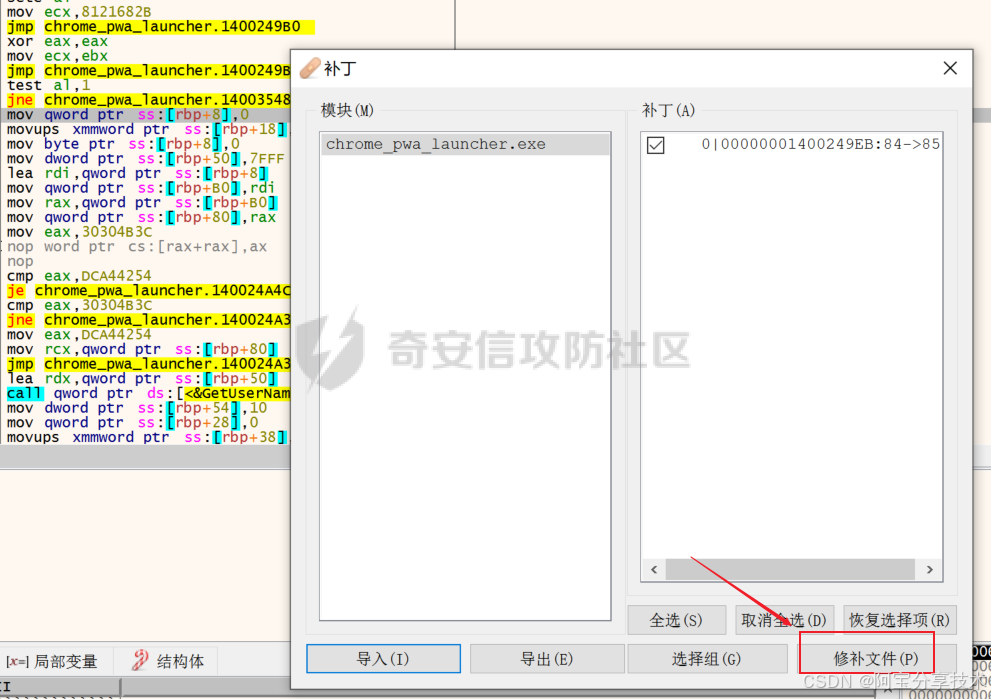Click the 恢复选择项(R) button

point(899,620)
